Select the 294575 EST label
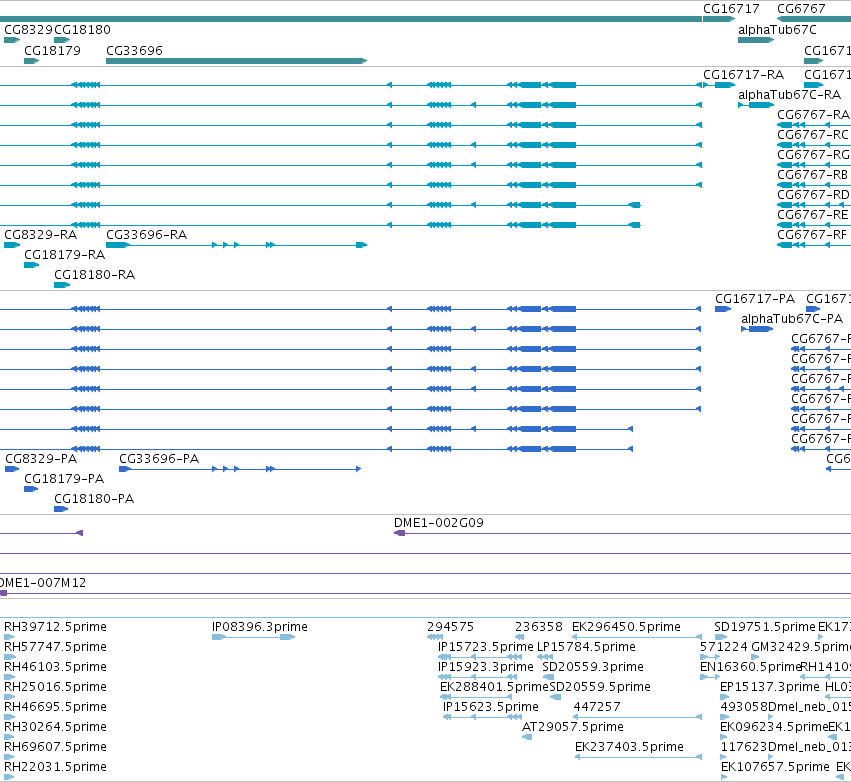 tap(450, 627)
